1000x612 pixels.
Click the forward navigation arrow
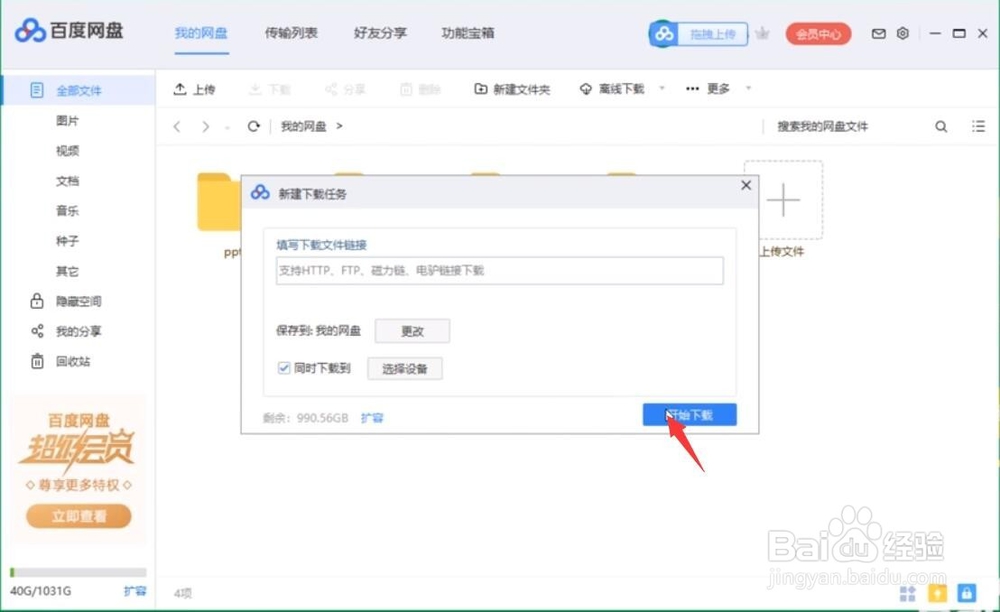pos(205,126)
